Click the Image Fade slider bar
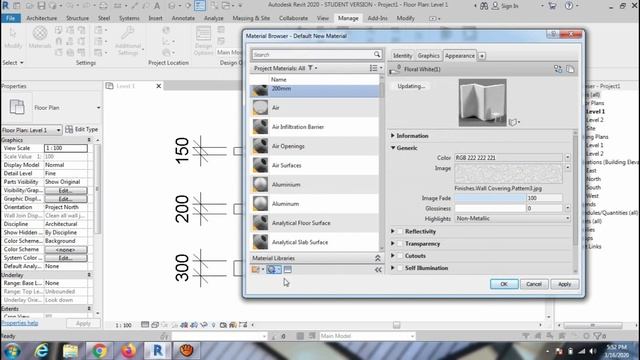 coord(490,198)
